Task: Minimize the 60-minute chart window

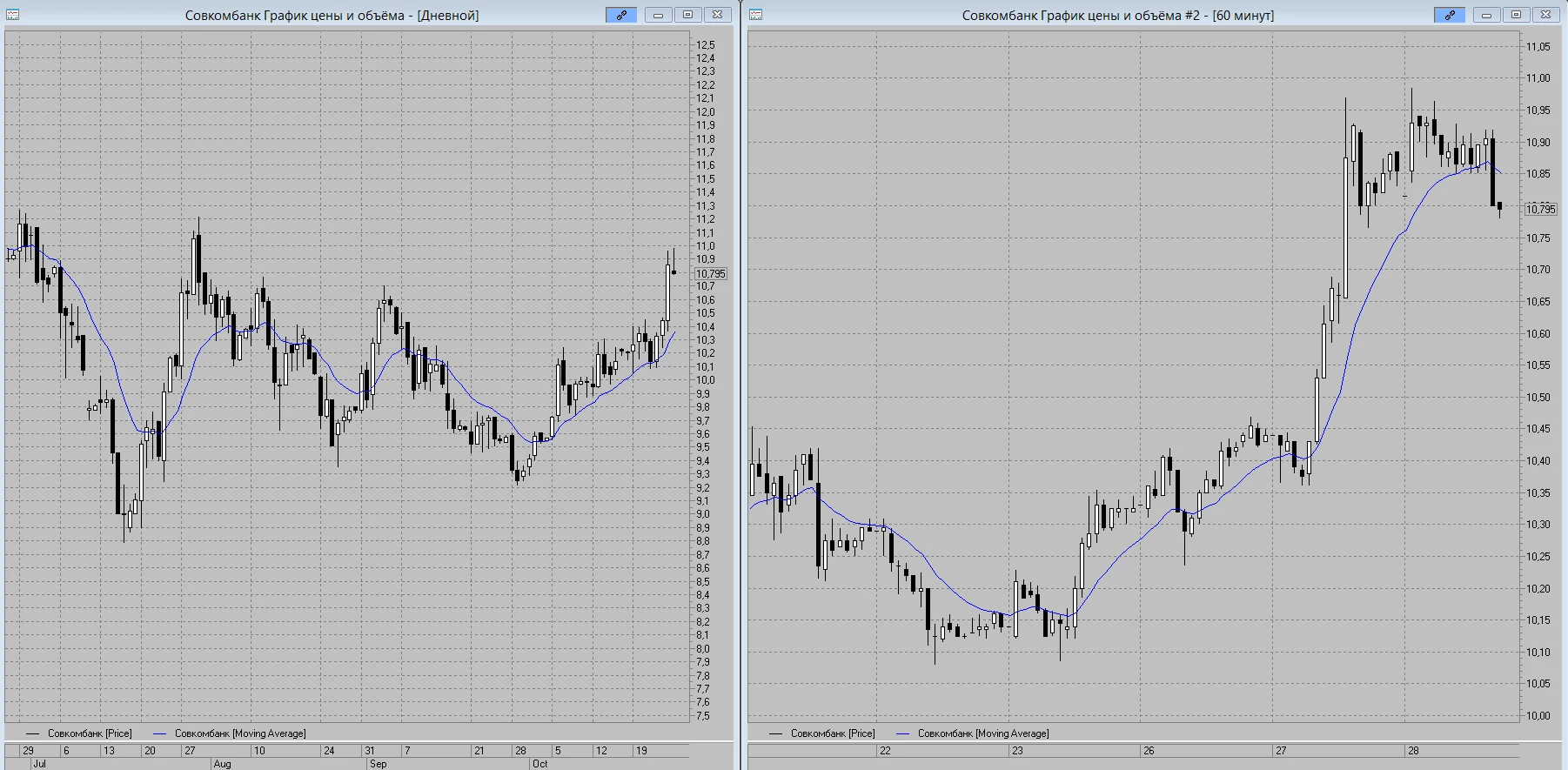Action: (x=1486, y=15)
